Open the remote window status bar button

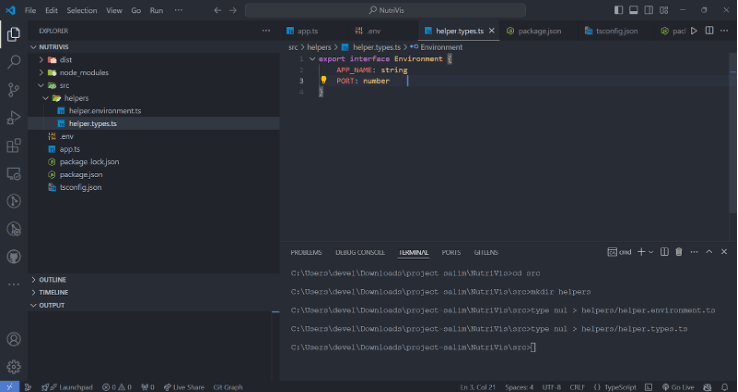tap(9, 387)
